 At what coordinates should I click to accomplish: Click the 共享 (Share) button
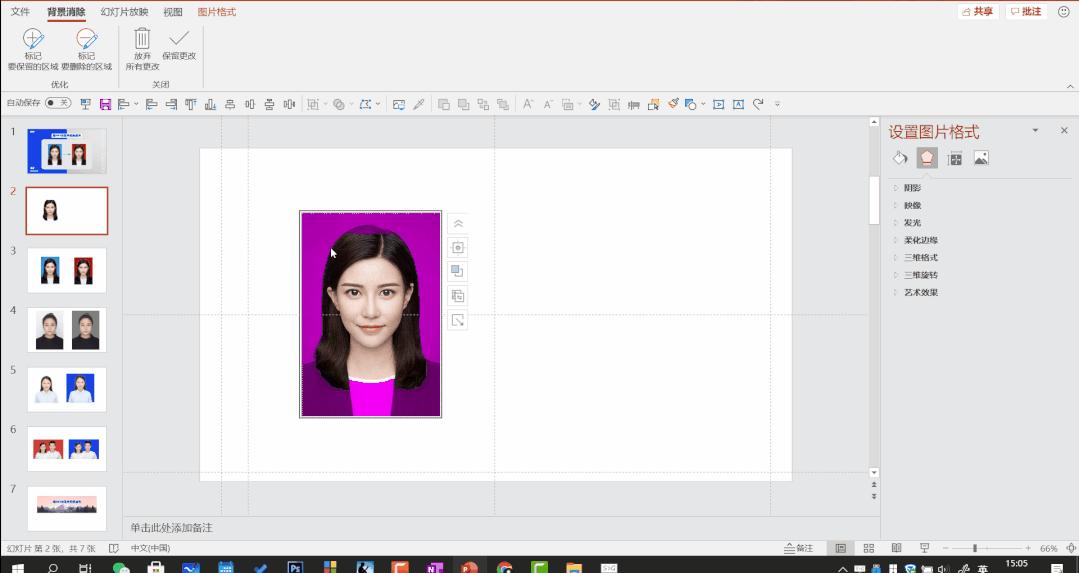click(978, 12)
